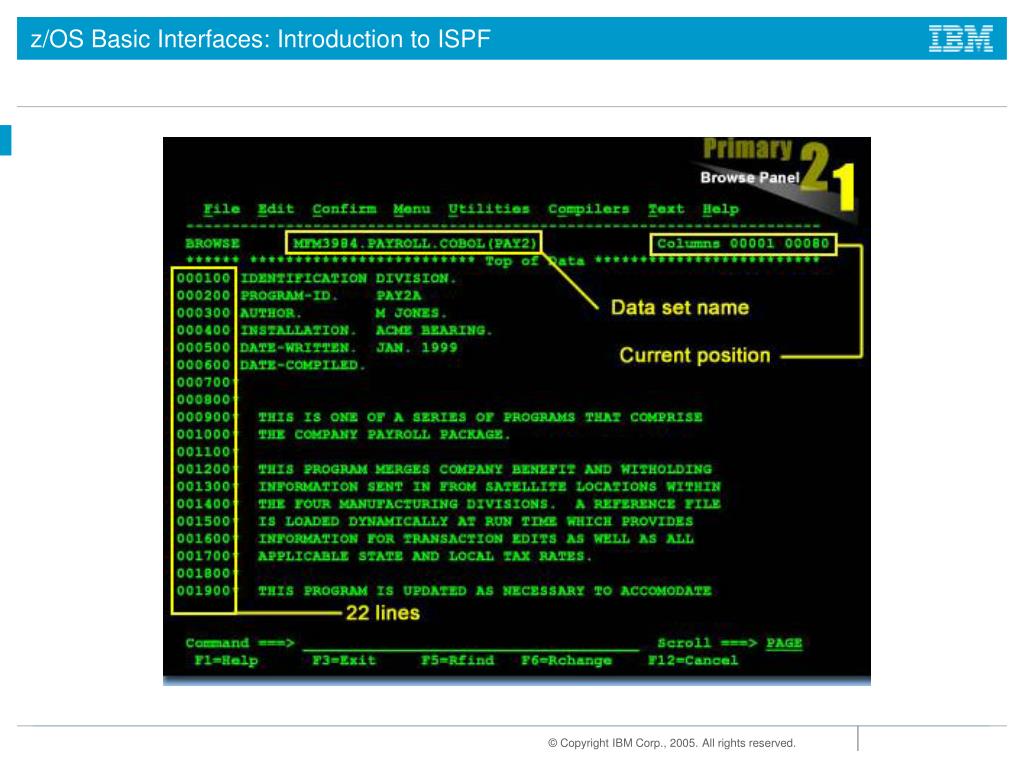Click line number 000200
1024x768 pixels.
(203, 295)
